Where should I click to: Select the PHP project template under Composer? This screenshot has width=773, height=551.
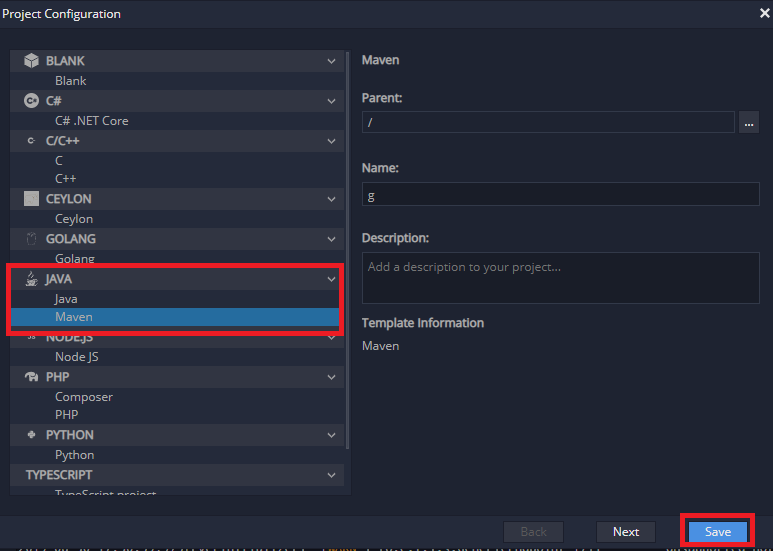[x=177, y=414]
